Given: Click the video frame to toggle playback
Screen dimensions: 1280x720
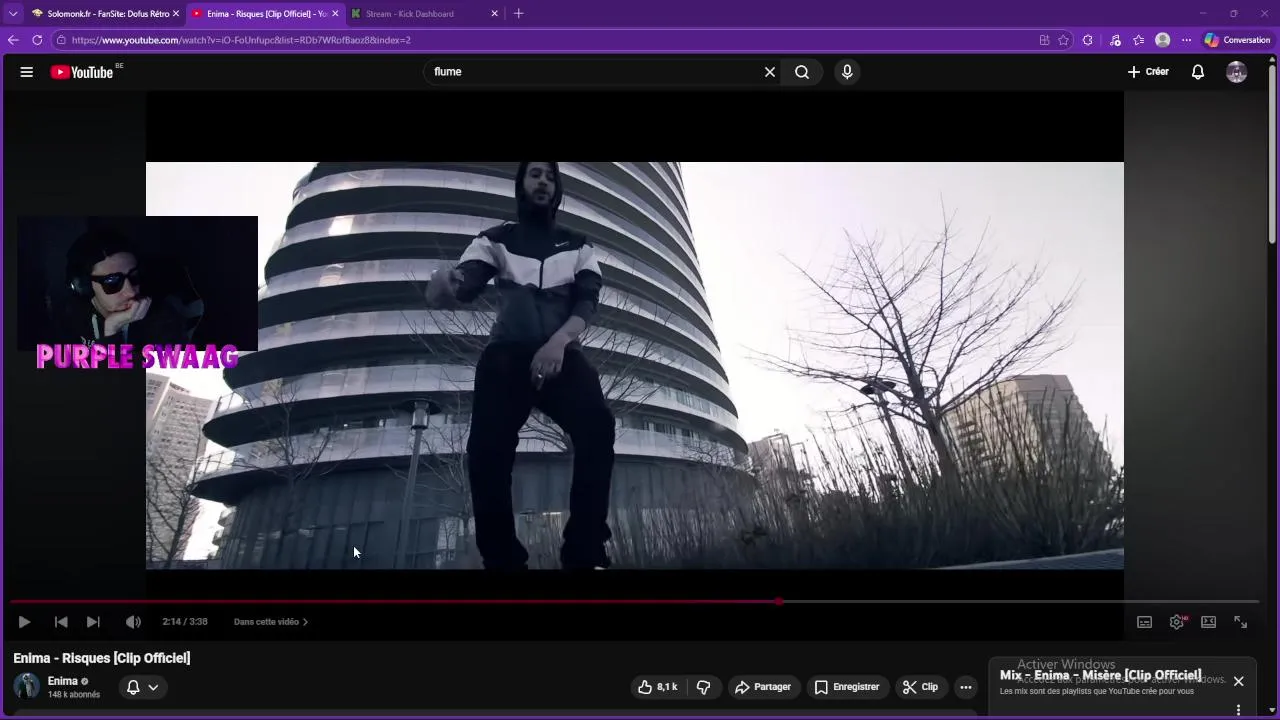Looking at the screenshot, I should point(634,365).
